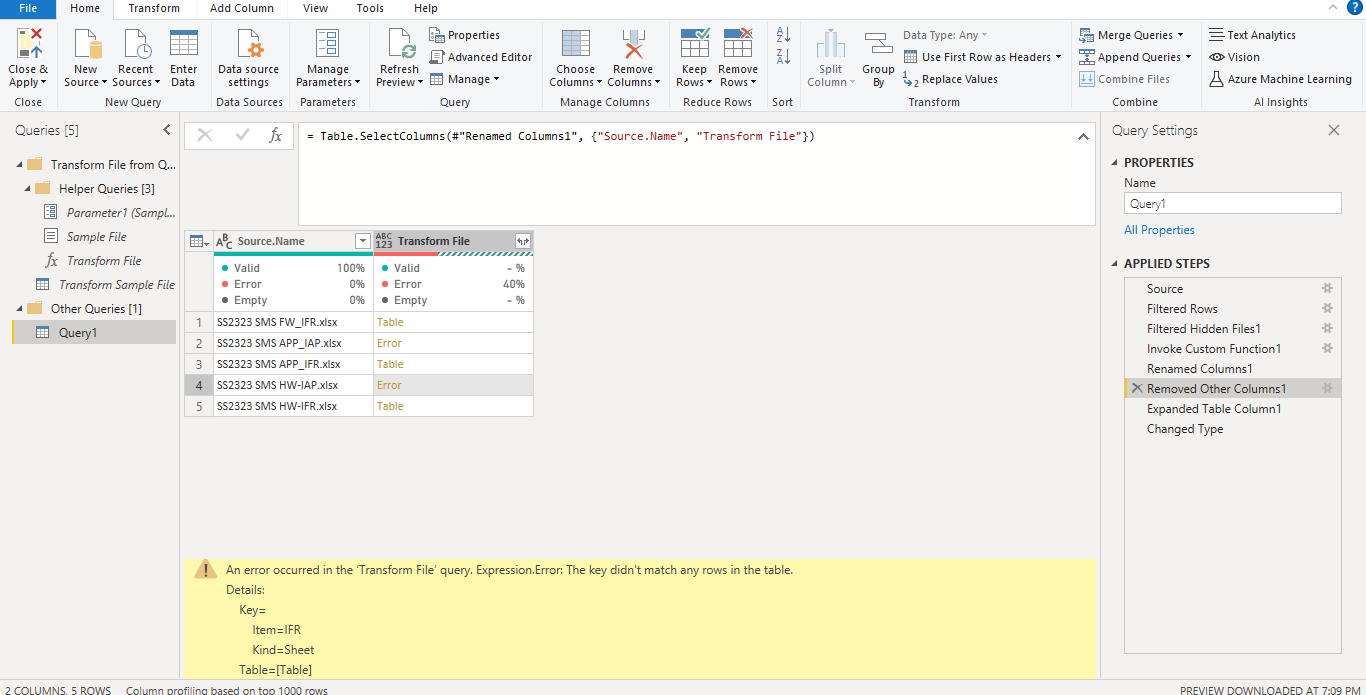The image size is (1366, 695).
Task: Collapse Helper Queries folder
Action: click(25, 188)
